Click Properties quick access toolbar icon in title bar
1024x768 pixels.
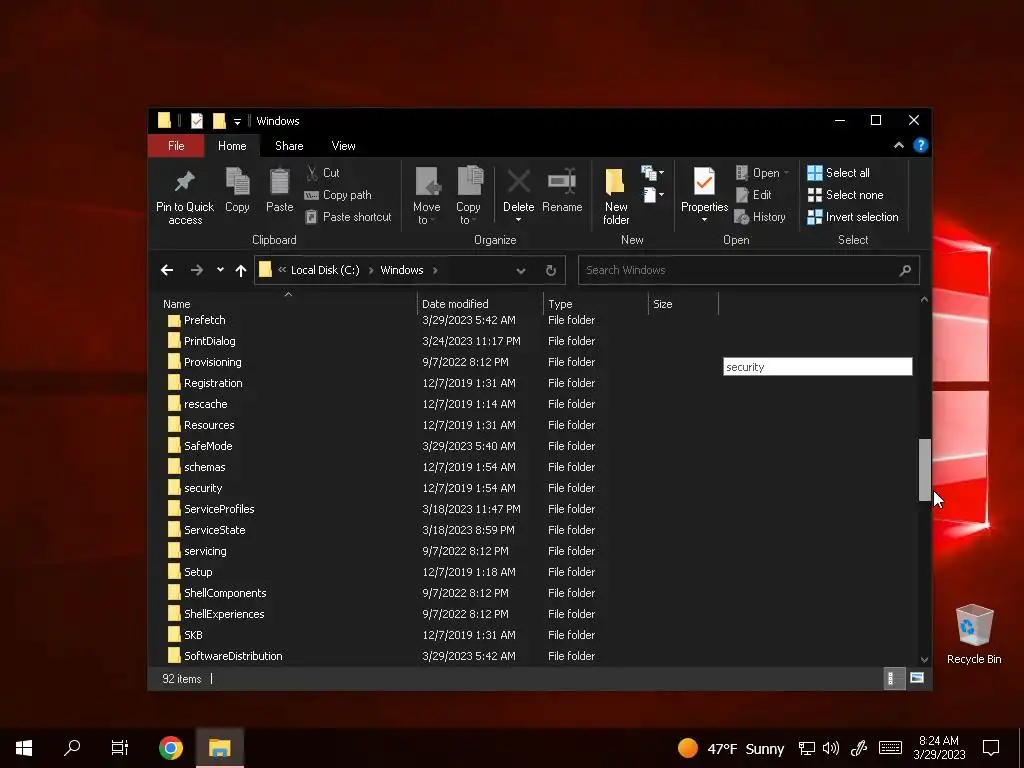coord(197,121)
